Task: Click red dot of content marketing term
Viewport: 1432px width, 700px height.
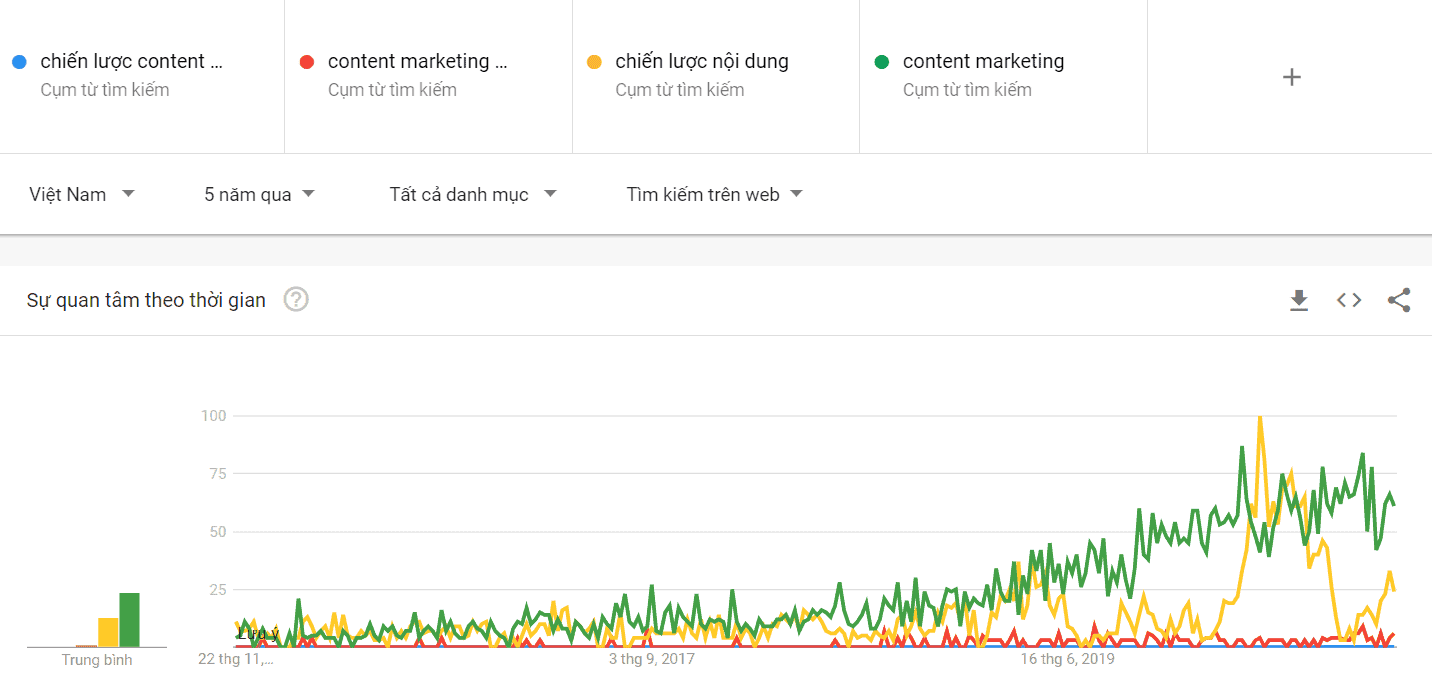Action: (307, 62)
